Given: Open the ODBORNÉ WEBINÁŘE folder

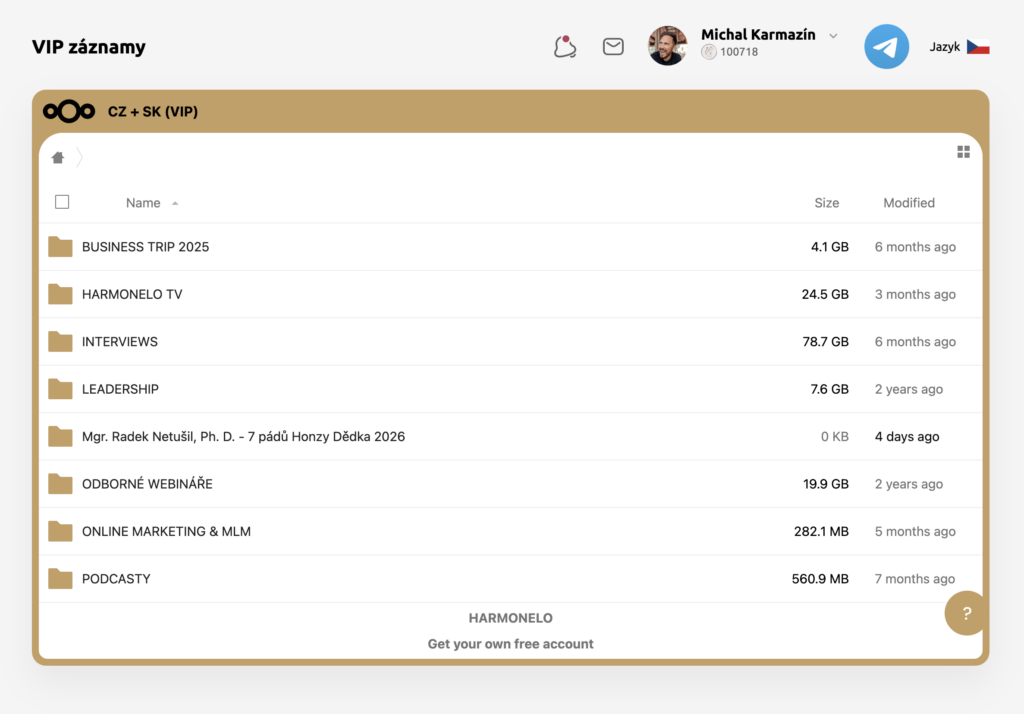Looking at the screenshot, I should click(147, 484).
